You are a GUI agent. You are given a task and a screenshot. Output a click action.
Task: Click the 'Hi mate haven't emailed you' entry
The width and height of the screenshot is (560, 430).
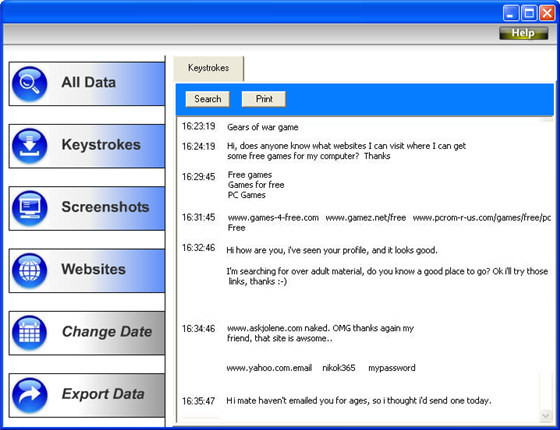[x=359, y=401]
